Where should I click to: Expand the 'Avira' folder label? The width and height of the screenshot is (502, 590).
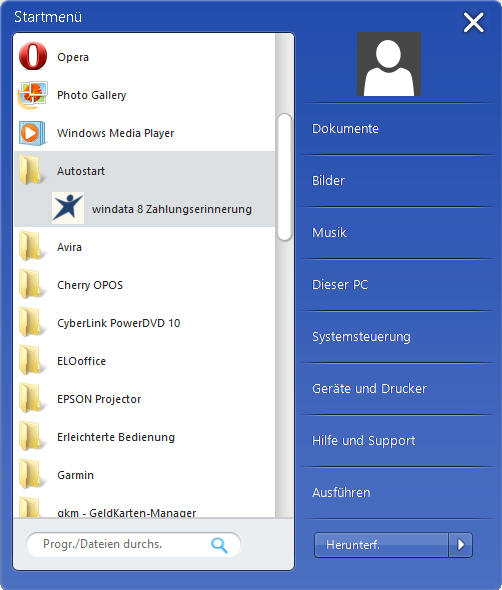pos(69,247)
